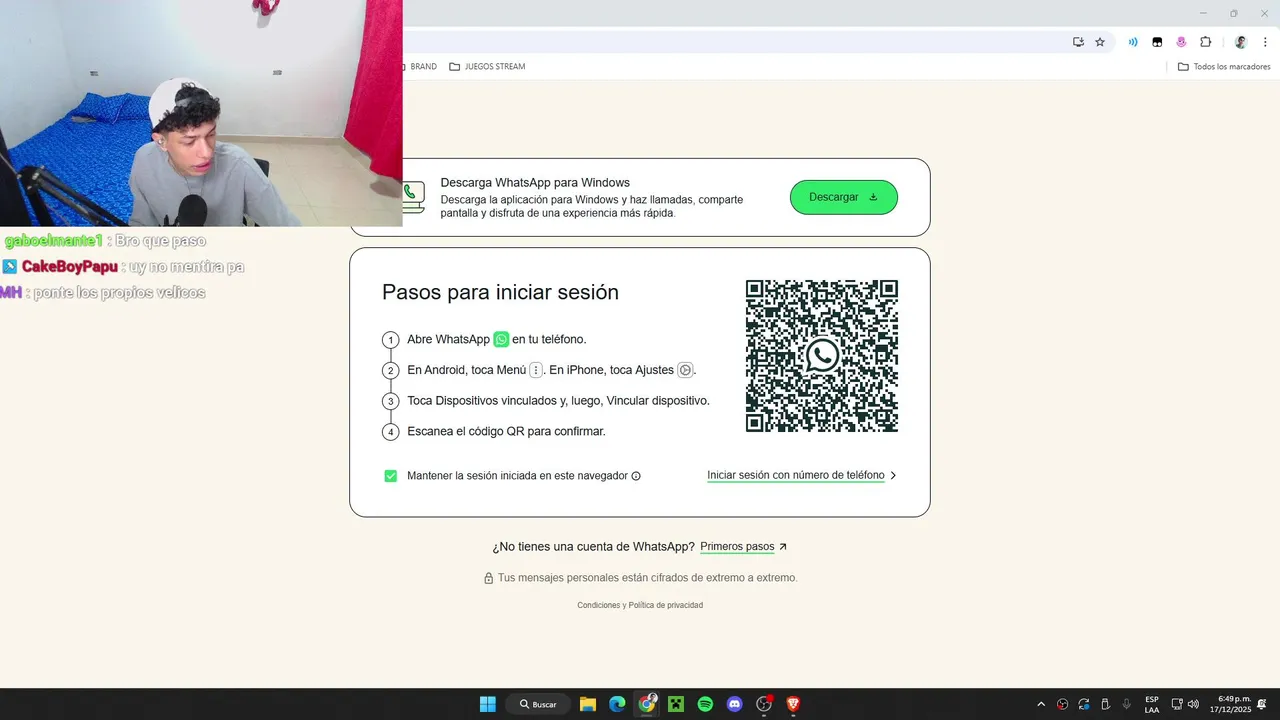Screen dimensions: 1280x720
Task: Switch to Google Chrome in the taskbar
Action: coord(647,704)
